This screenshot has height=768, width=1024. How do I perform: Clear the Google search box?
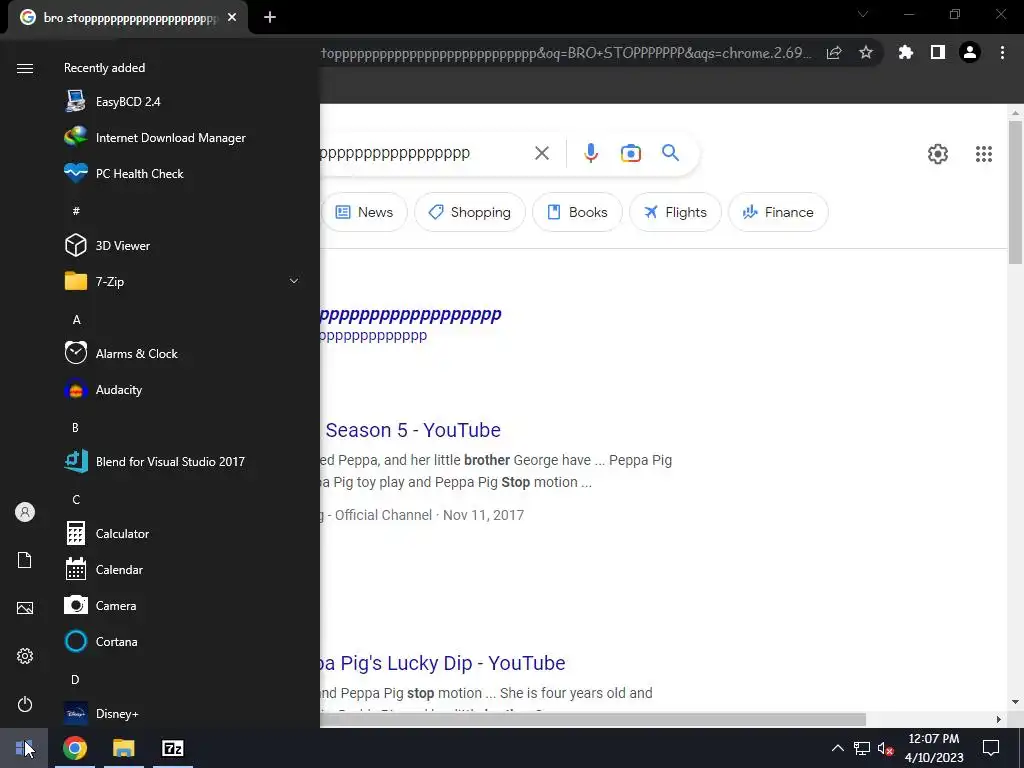542,153
